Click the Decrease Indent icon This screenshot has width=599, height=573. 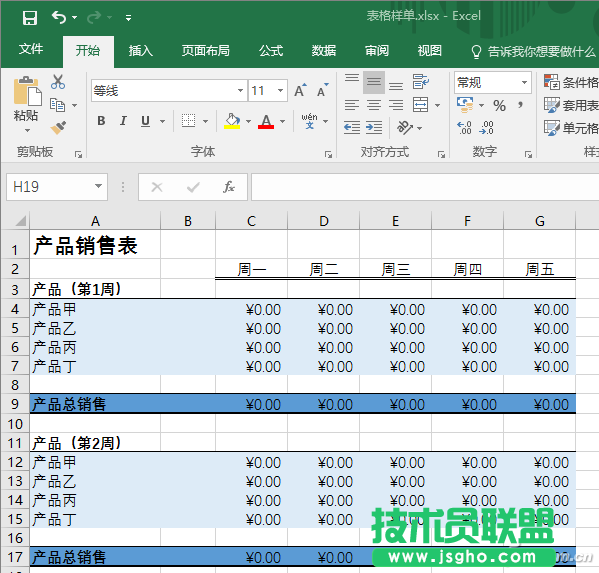pos(352,128)
